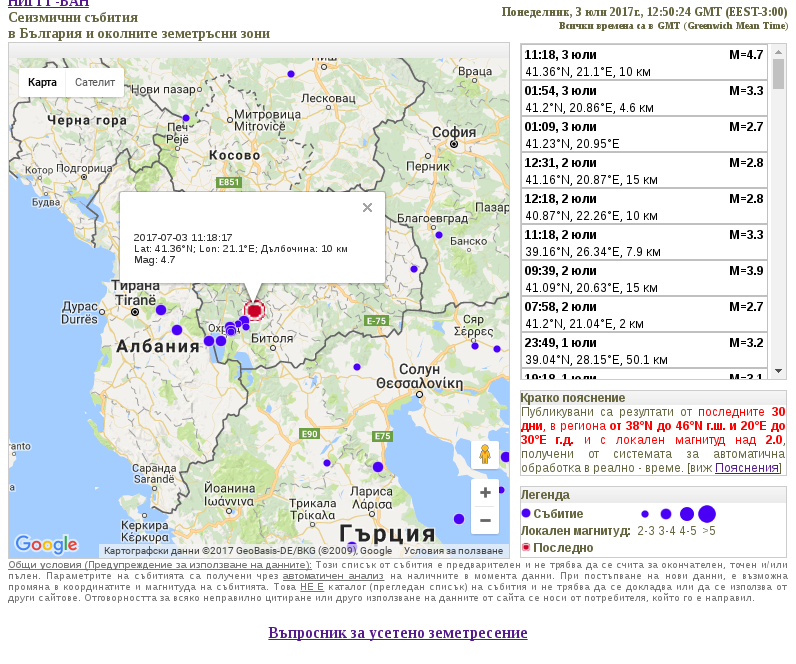Zoom out the map with minus button

pyautogui.click(x=485, y=520)
